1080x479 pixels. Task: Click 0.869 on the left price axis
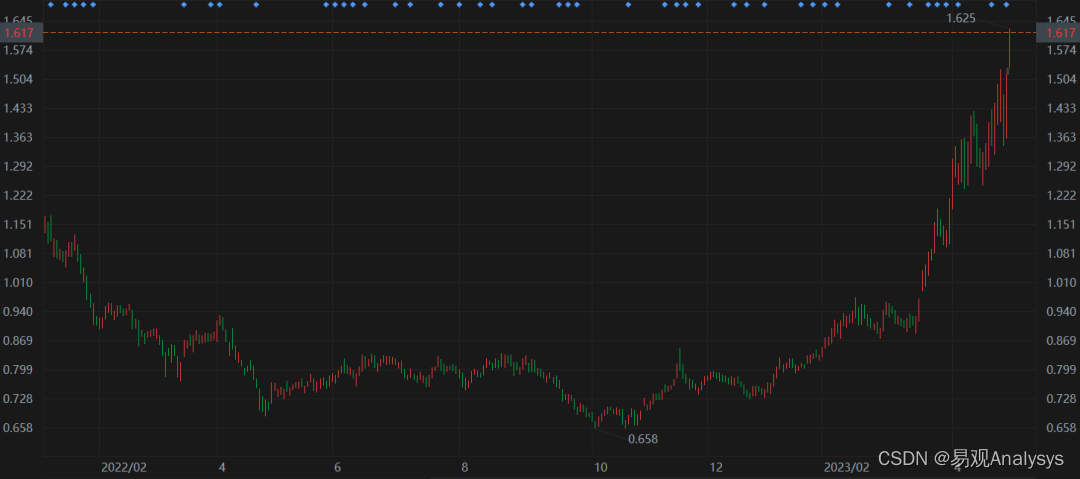(x=19, y=340)
